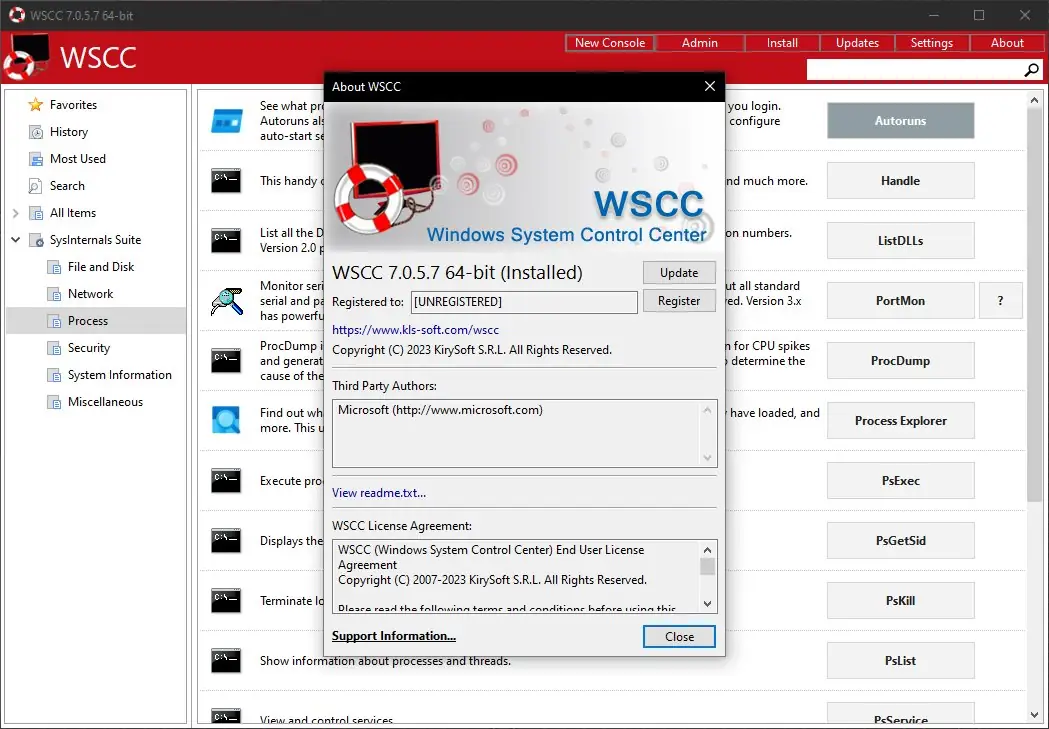The width and height of the screenshot is (1049, 729).
Task: Click the PortMon serial cable icon
Action: [x=226, y=300]
